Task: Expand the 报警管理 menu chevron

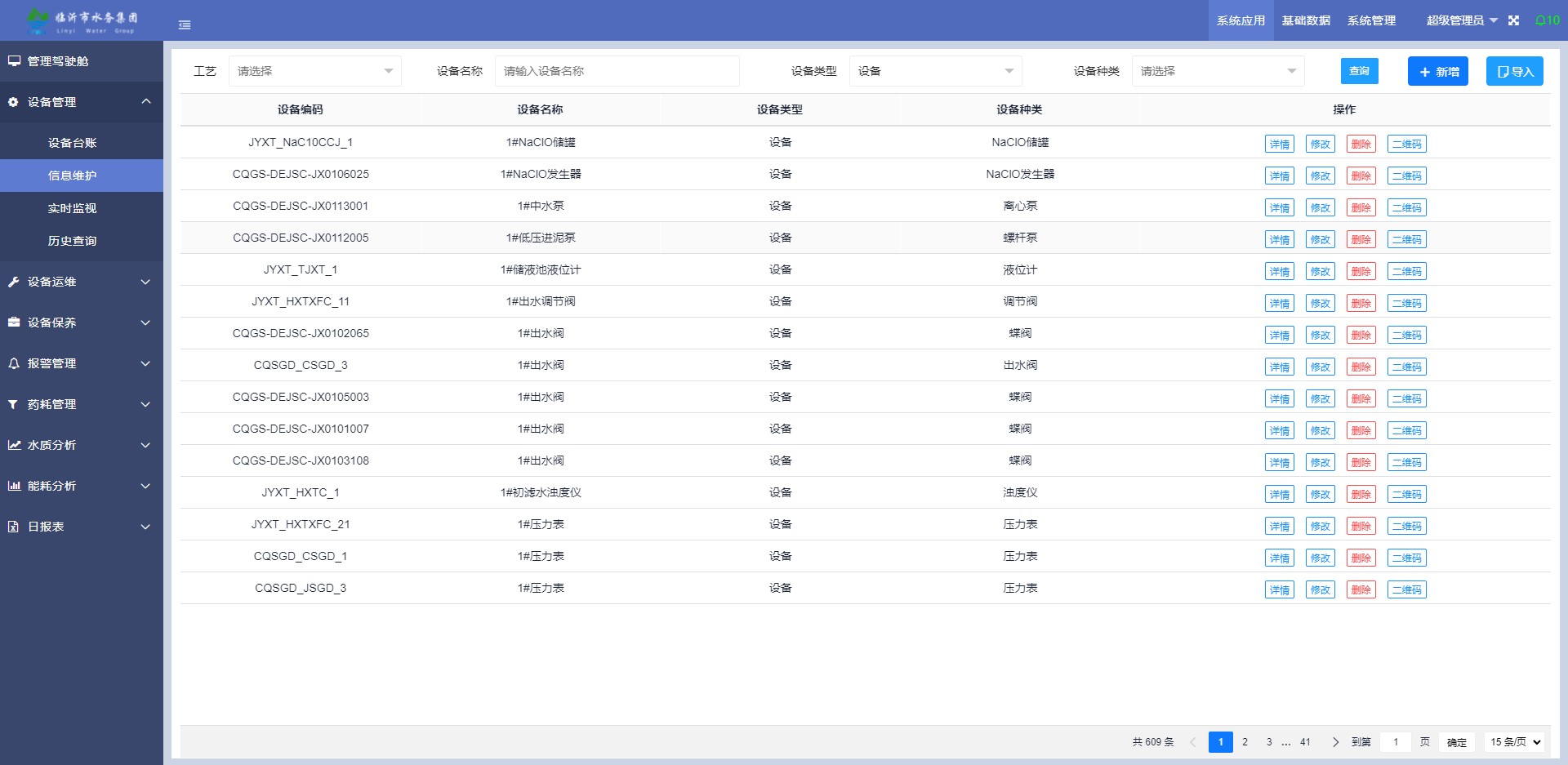Action: point(146,363)
